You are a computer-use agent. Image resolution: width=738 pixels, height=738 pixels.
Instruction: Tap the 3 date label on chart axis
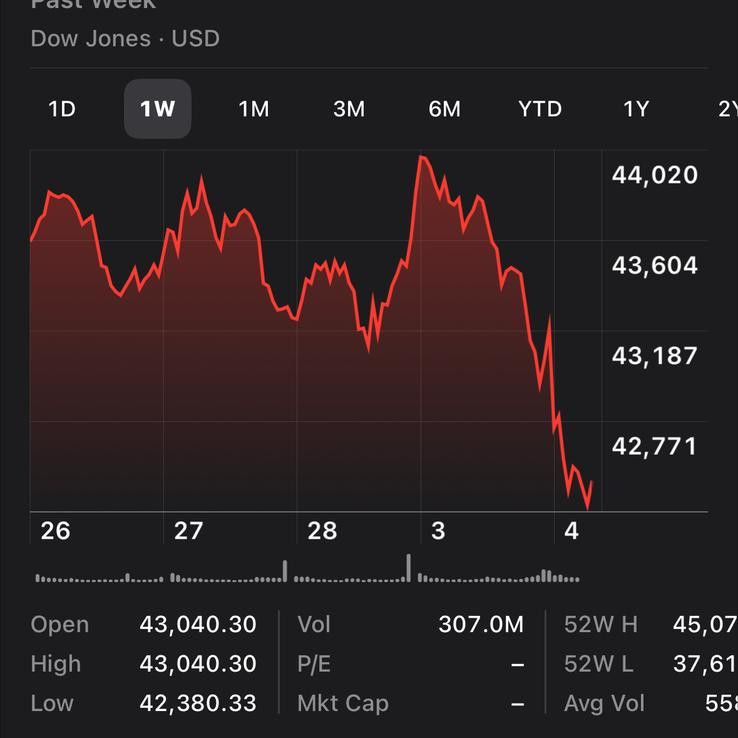(438, 531)
